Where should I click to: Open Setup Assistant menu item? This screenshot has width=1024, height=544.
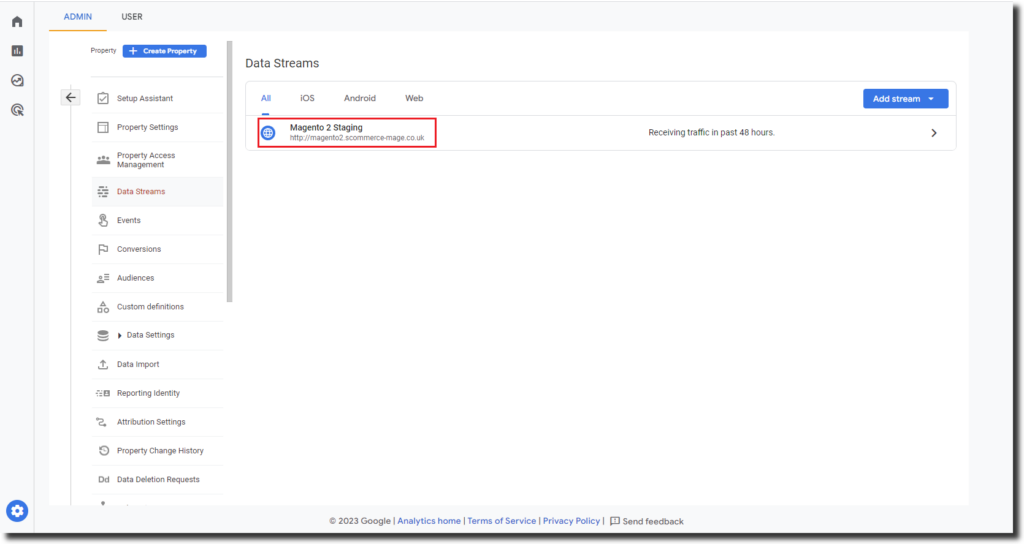[x=144, y=98]
